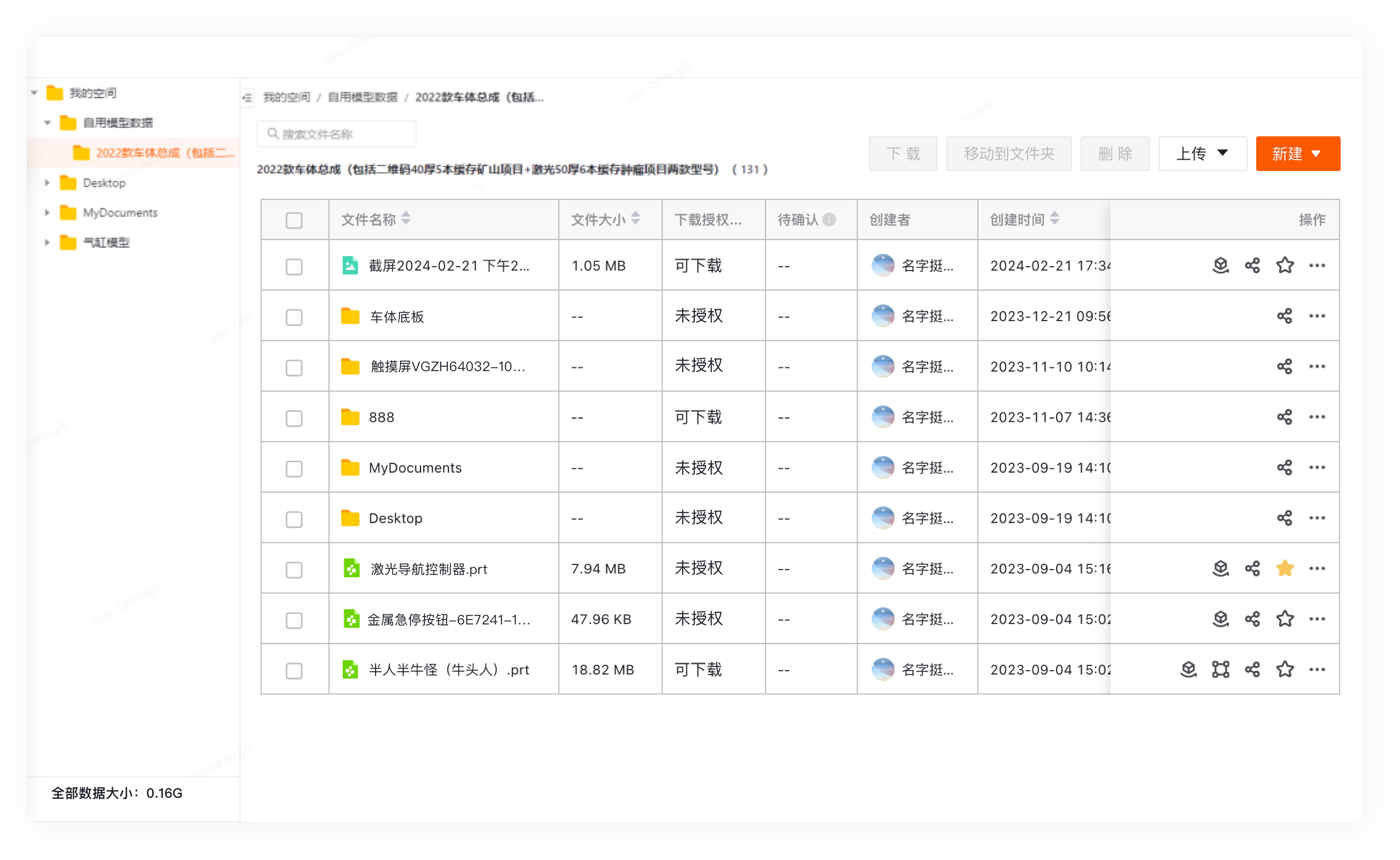
Task: Open the 触摸屏VGZH64032 folder
Action: pyautogui.click(x=447, y=367)
